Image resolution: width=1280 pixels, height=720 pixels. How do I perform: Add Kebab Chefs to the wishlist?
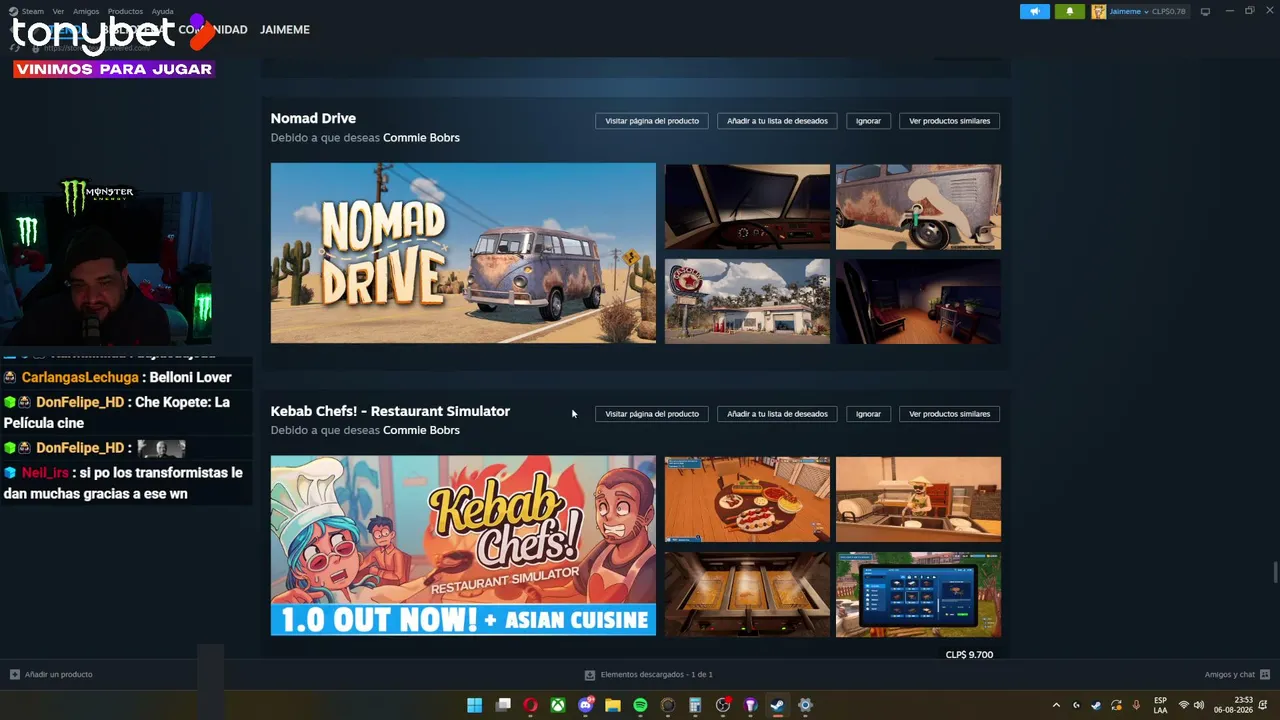(777, 414)
